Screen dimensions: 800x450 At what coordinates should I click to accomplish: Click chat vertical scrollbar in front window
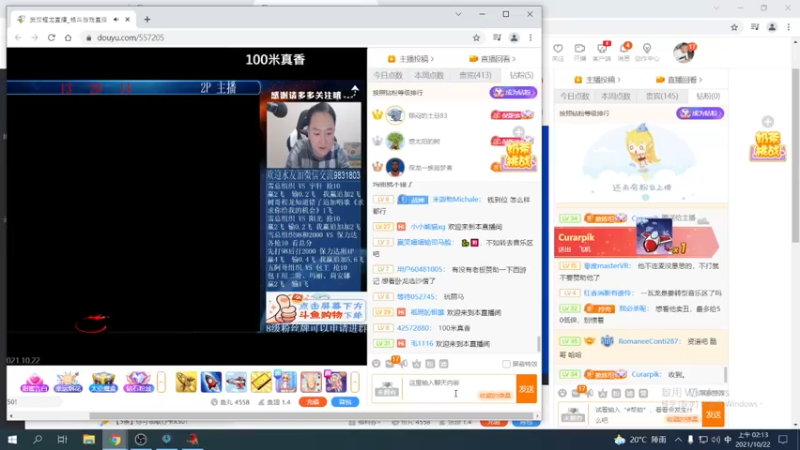(x=538, y=343)
